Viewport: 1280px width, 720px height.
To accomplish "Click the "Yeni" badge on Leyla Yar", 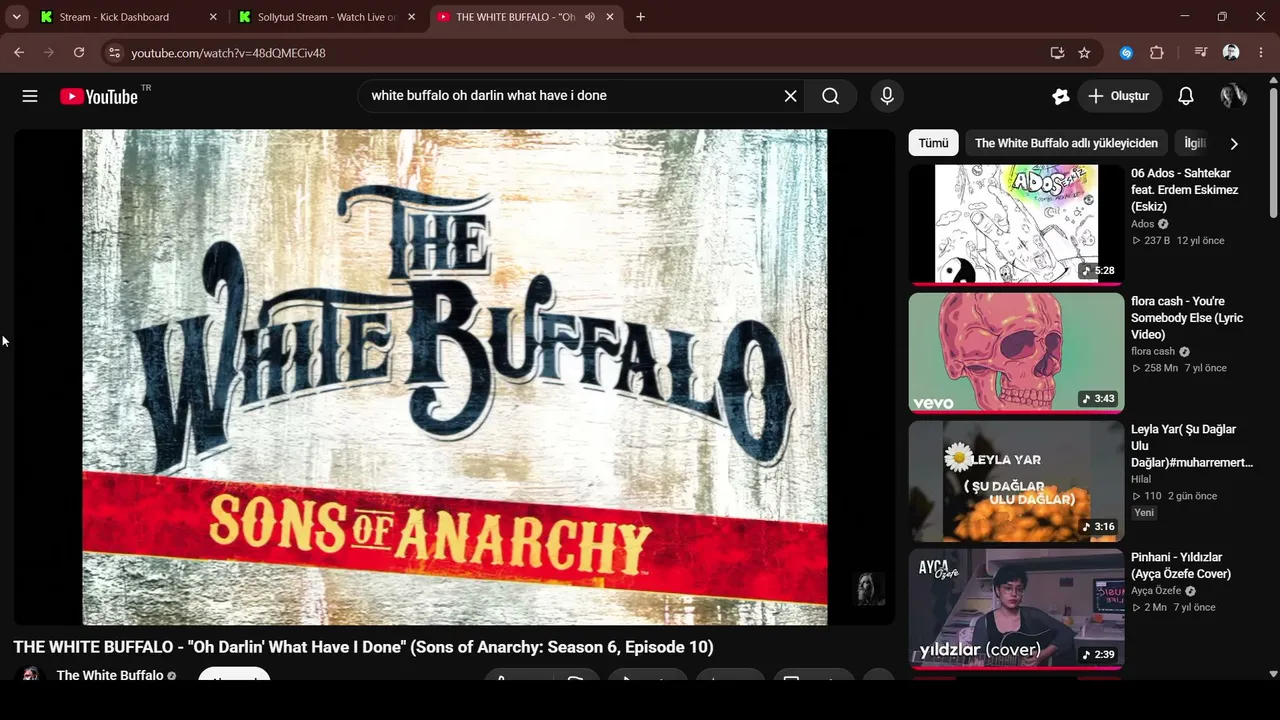I will 1144,513.
